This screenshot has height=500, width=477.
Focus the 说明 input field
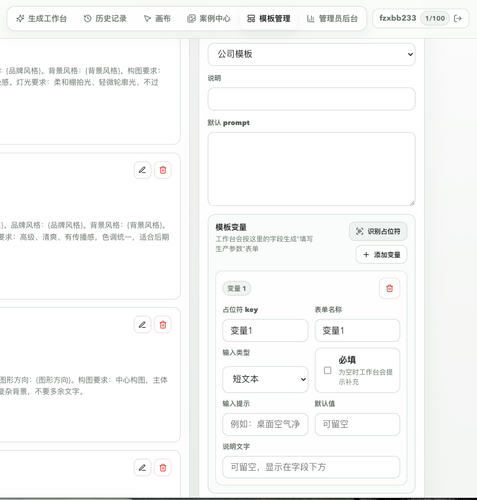click(311, 99)
